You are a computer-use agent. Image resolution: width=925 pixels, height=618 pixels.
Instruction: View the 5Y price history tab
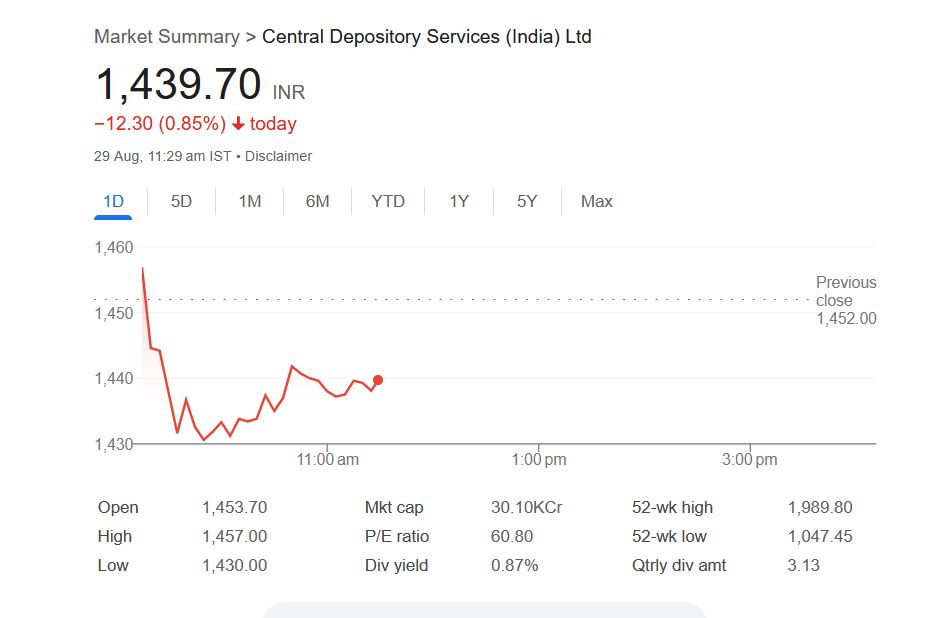tap(527, 201)
